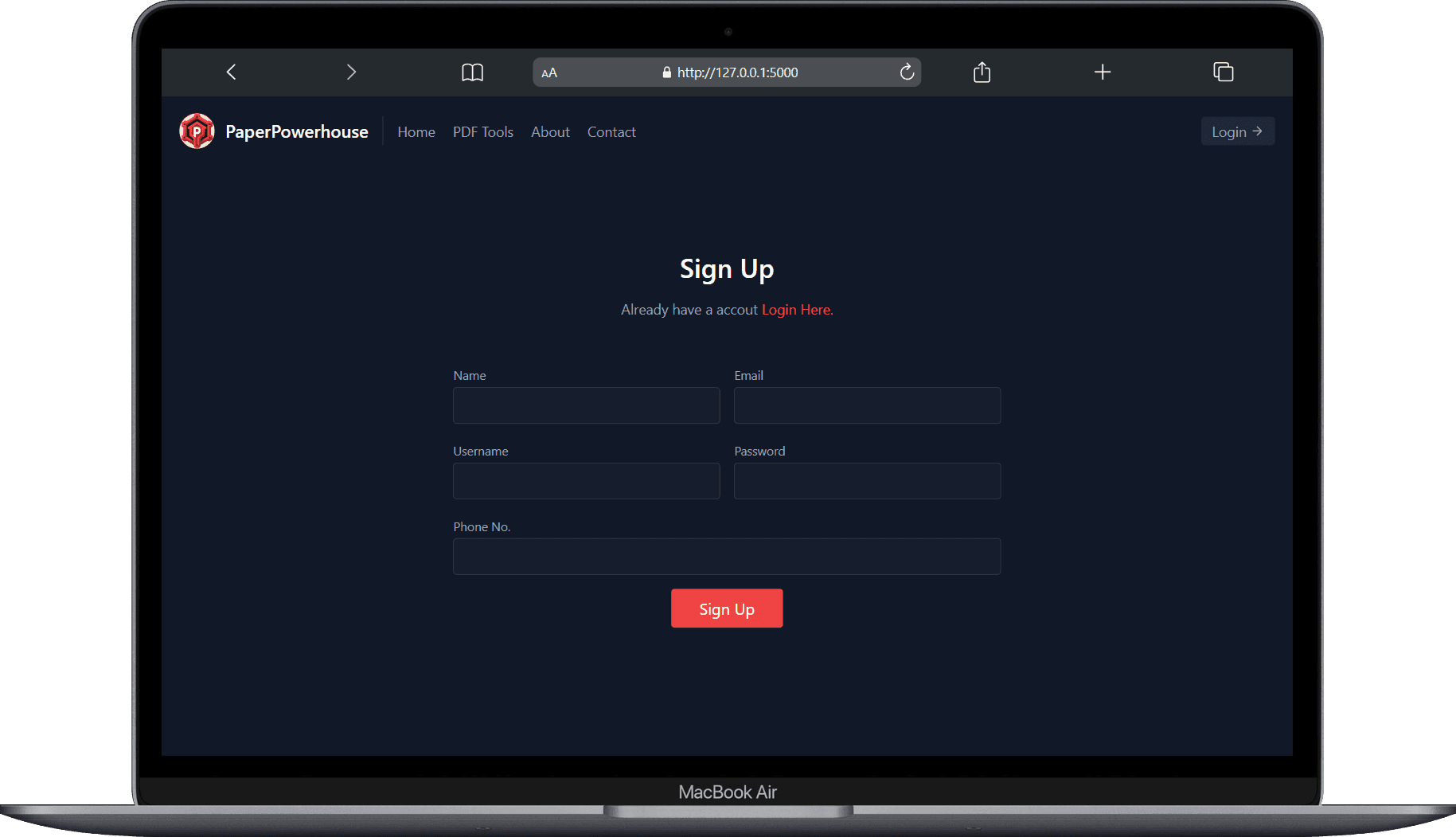Click the padlock icon in address bar
Screen dimensions: 1456x837
[667, 72]
